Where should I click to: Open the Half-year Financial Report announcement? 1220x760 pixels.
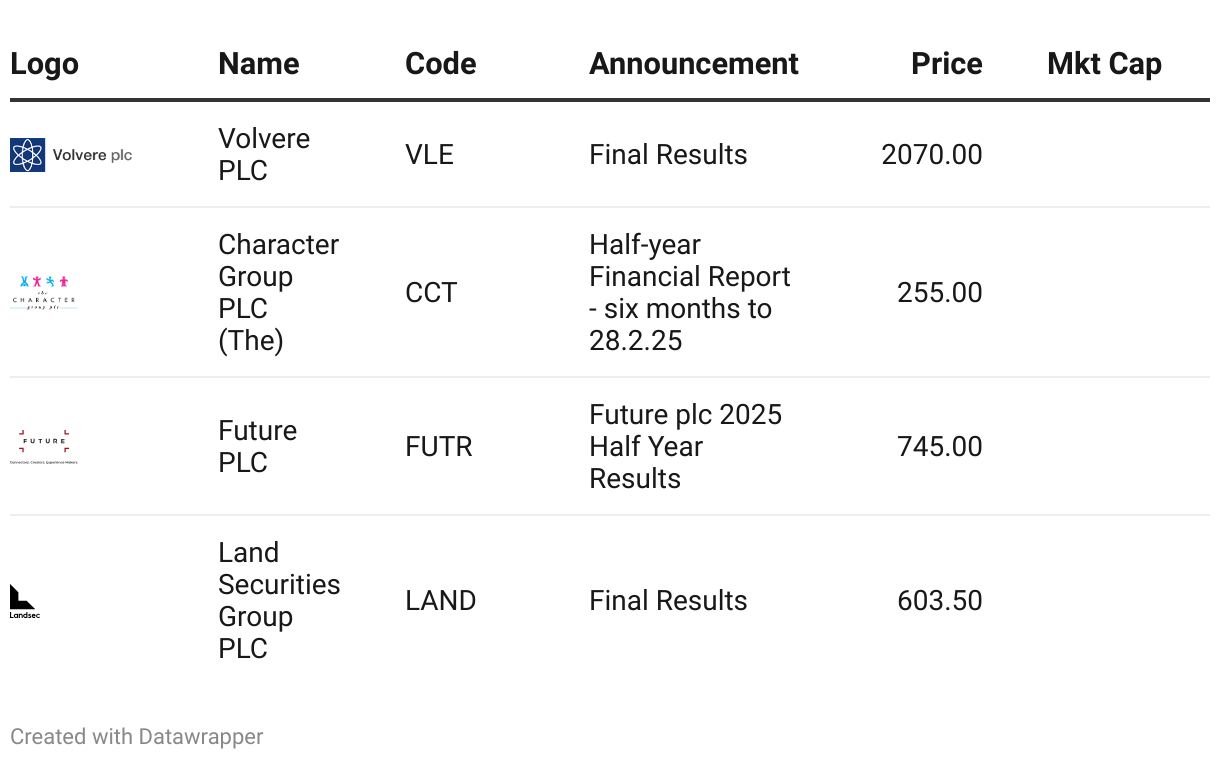[689, 293]
